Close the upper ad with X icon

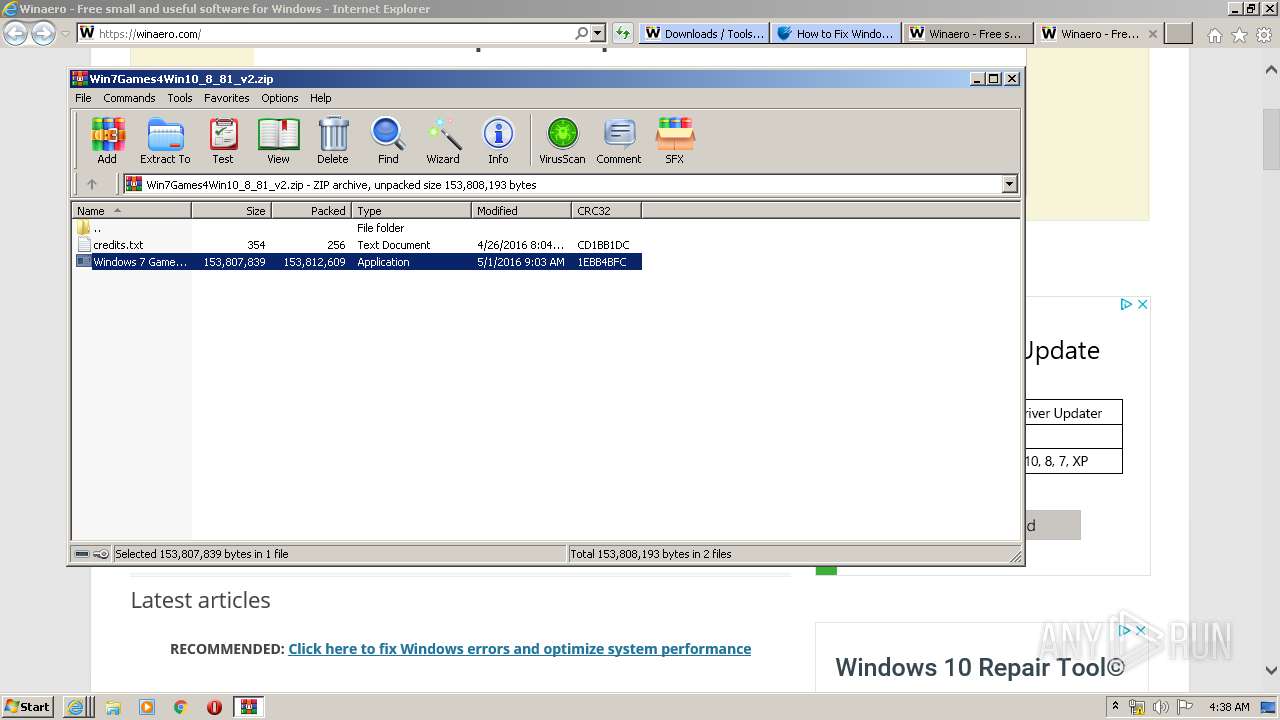click(1141, 304)
